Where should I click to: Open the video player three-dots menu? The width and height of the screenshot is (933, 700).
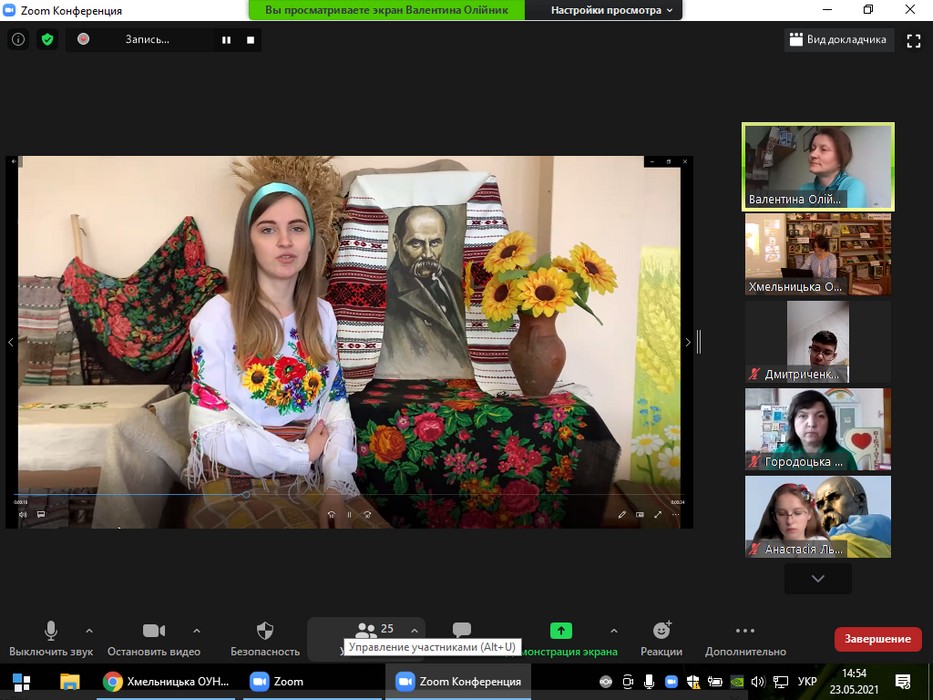tap(675, 515)
